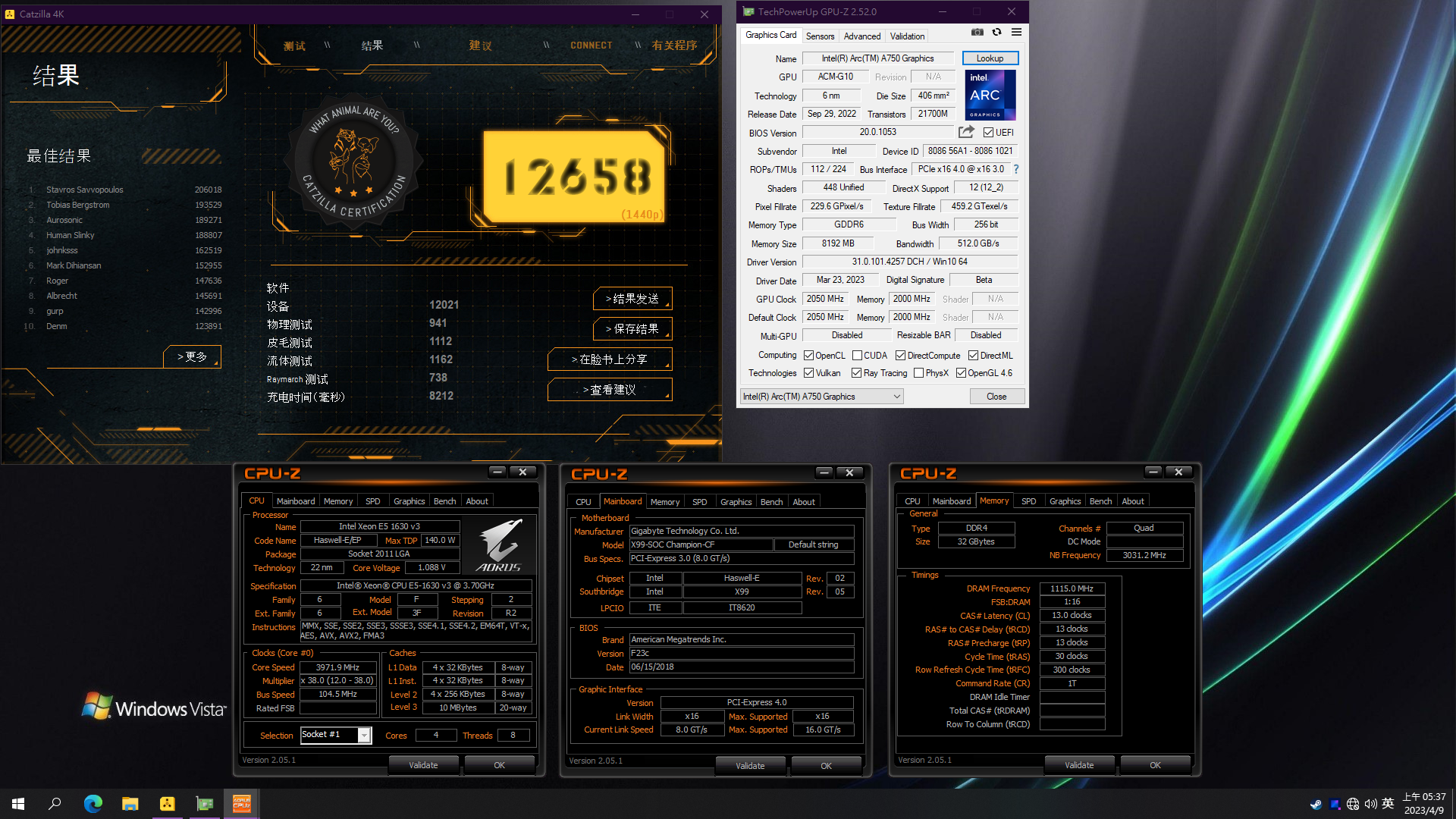Click the 在脸书上分享 button
Screen dimensions: 1456x819
610,359
